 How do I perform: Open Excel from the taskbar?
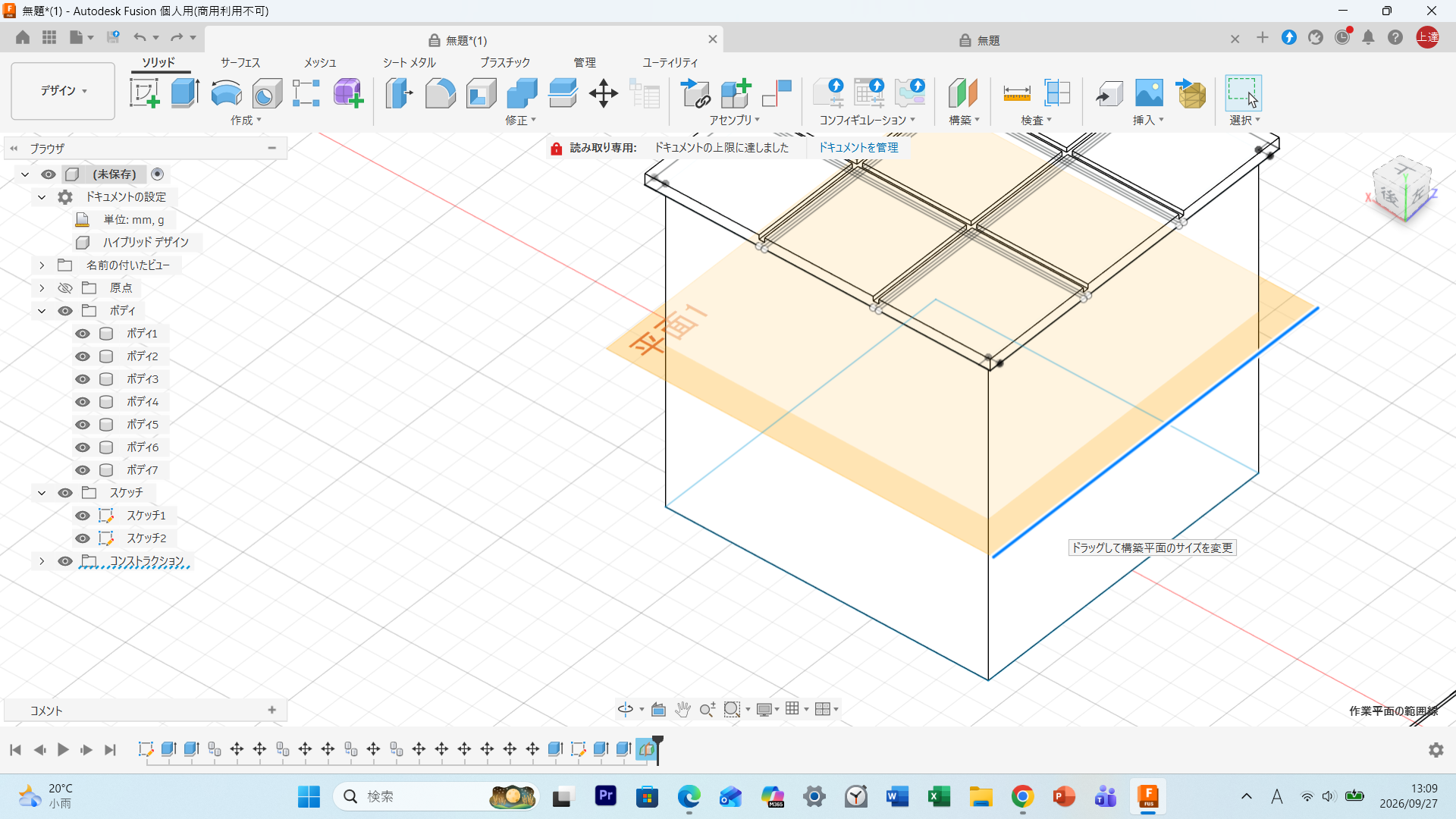(x=939, y=796)
